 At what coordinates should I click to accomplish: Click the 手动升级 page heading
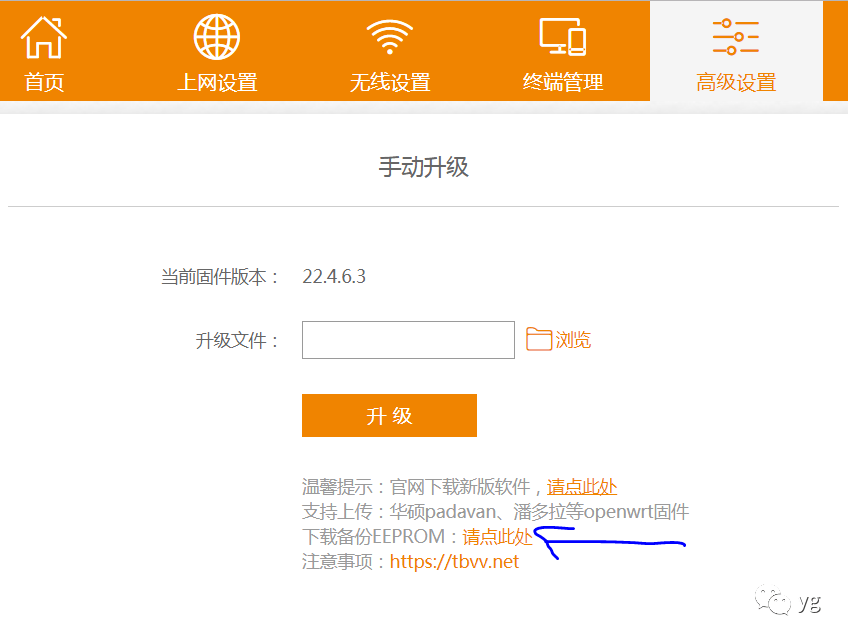tap(423, 167)
